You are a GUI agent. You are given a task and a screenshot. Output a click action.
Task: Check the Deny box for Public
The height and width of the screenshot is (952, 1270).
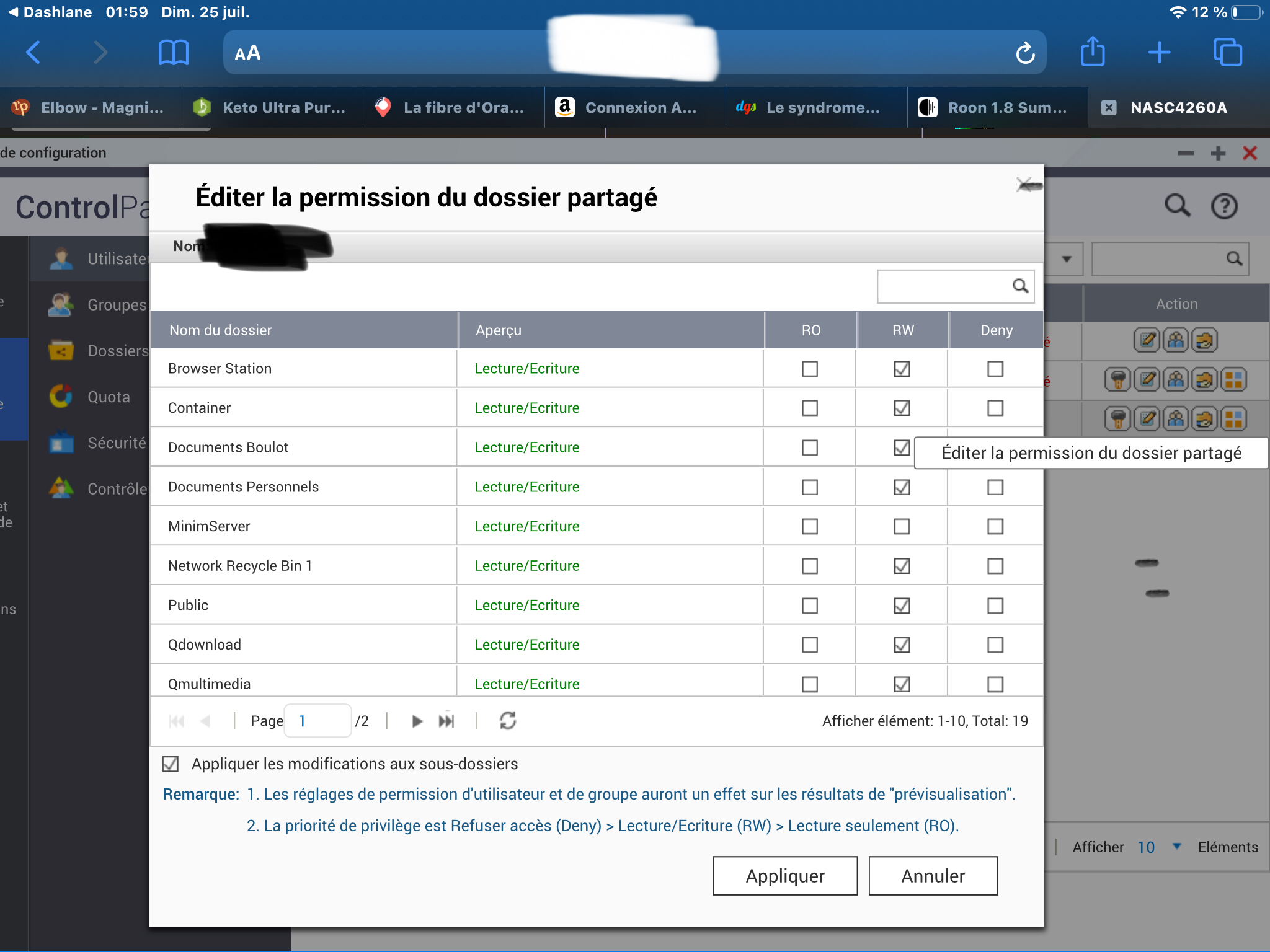pyautogui.click(x=995, y=606)
